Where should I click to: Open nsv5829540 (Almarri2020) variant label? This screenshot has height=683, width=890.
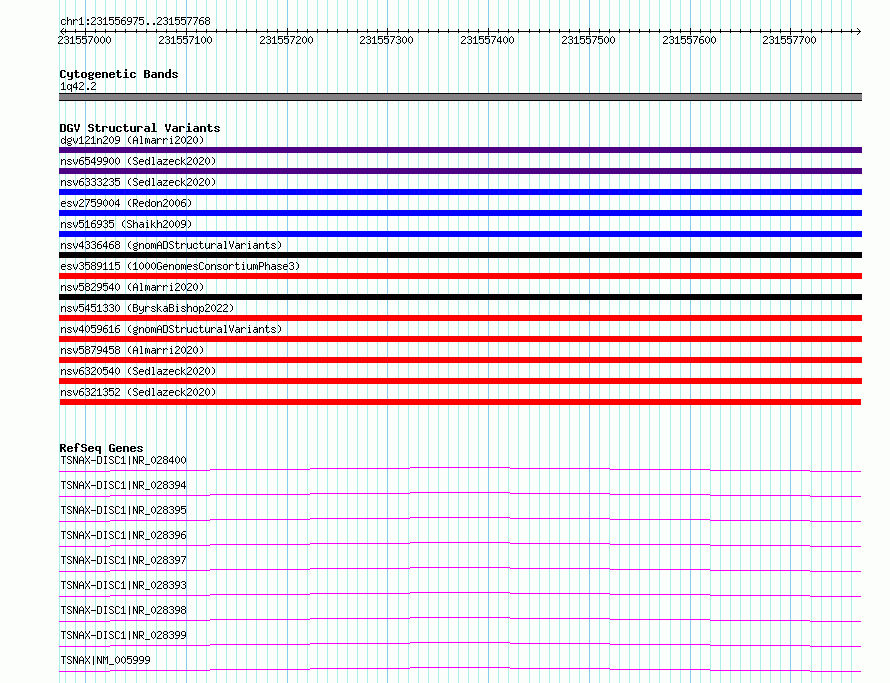[132, 287]
